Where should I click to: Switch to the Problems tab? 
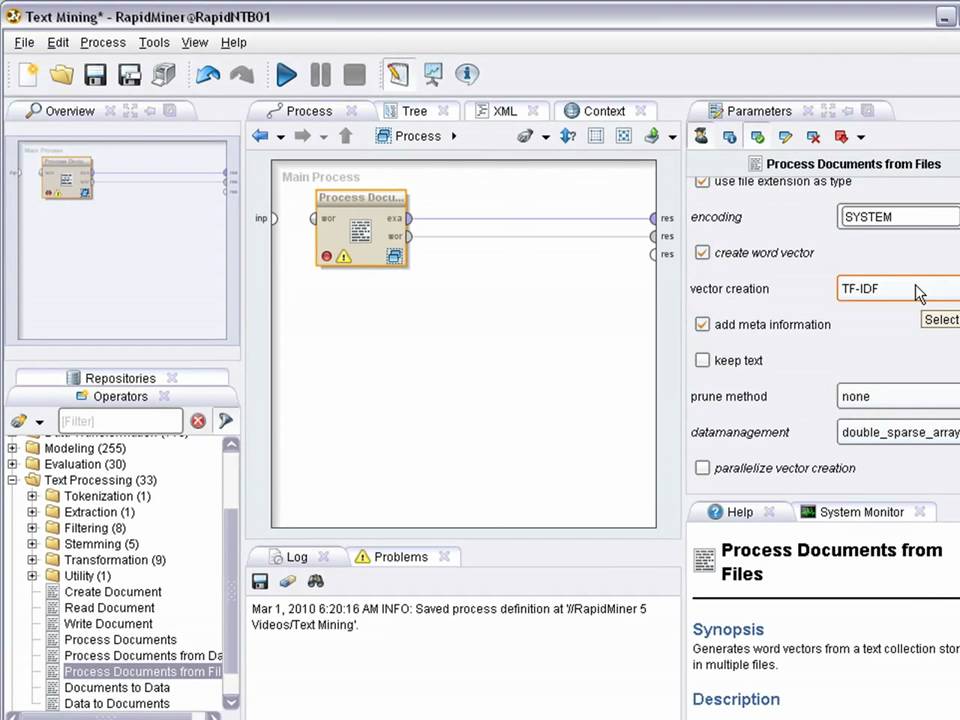click(x=400, y=557)
